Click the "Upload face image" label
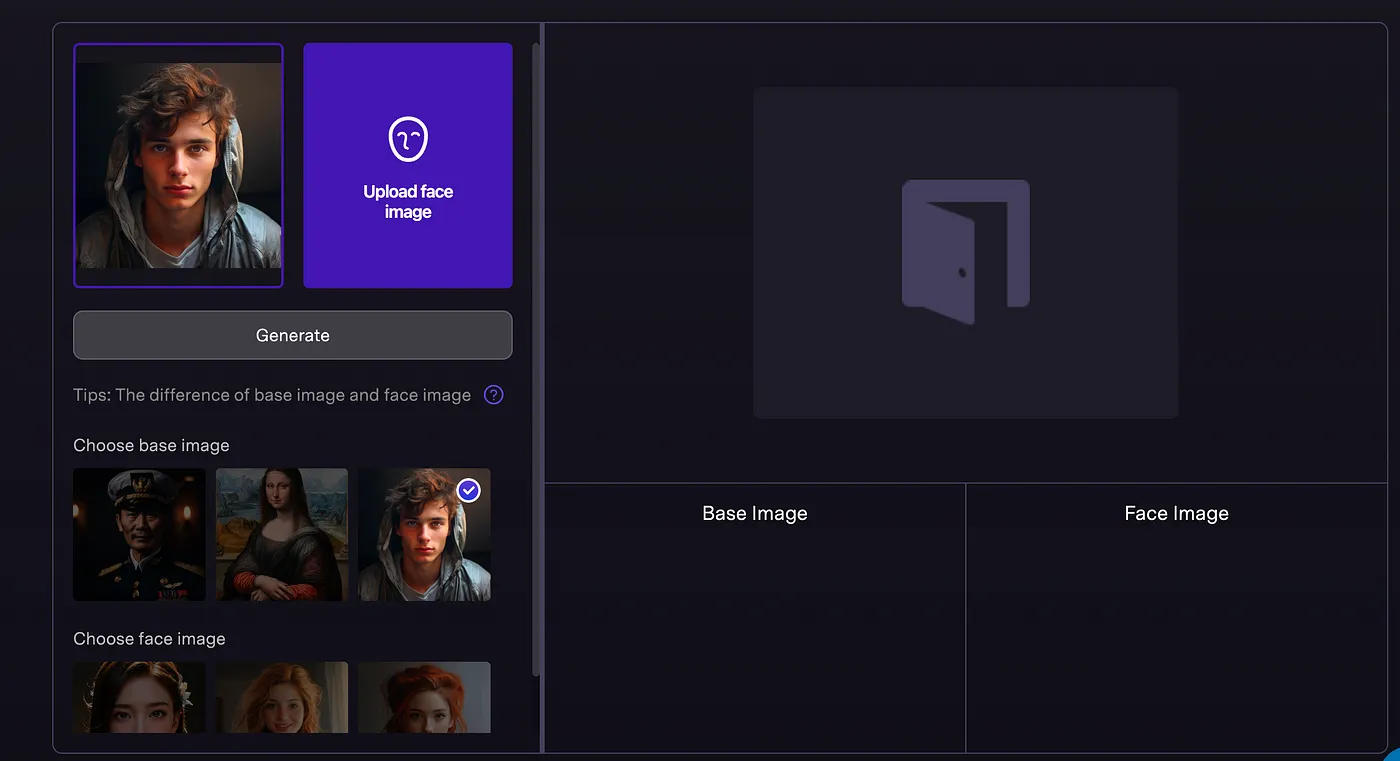Screen dimensions: 1400x761 coord(408,202)
